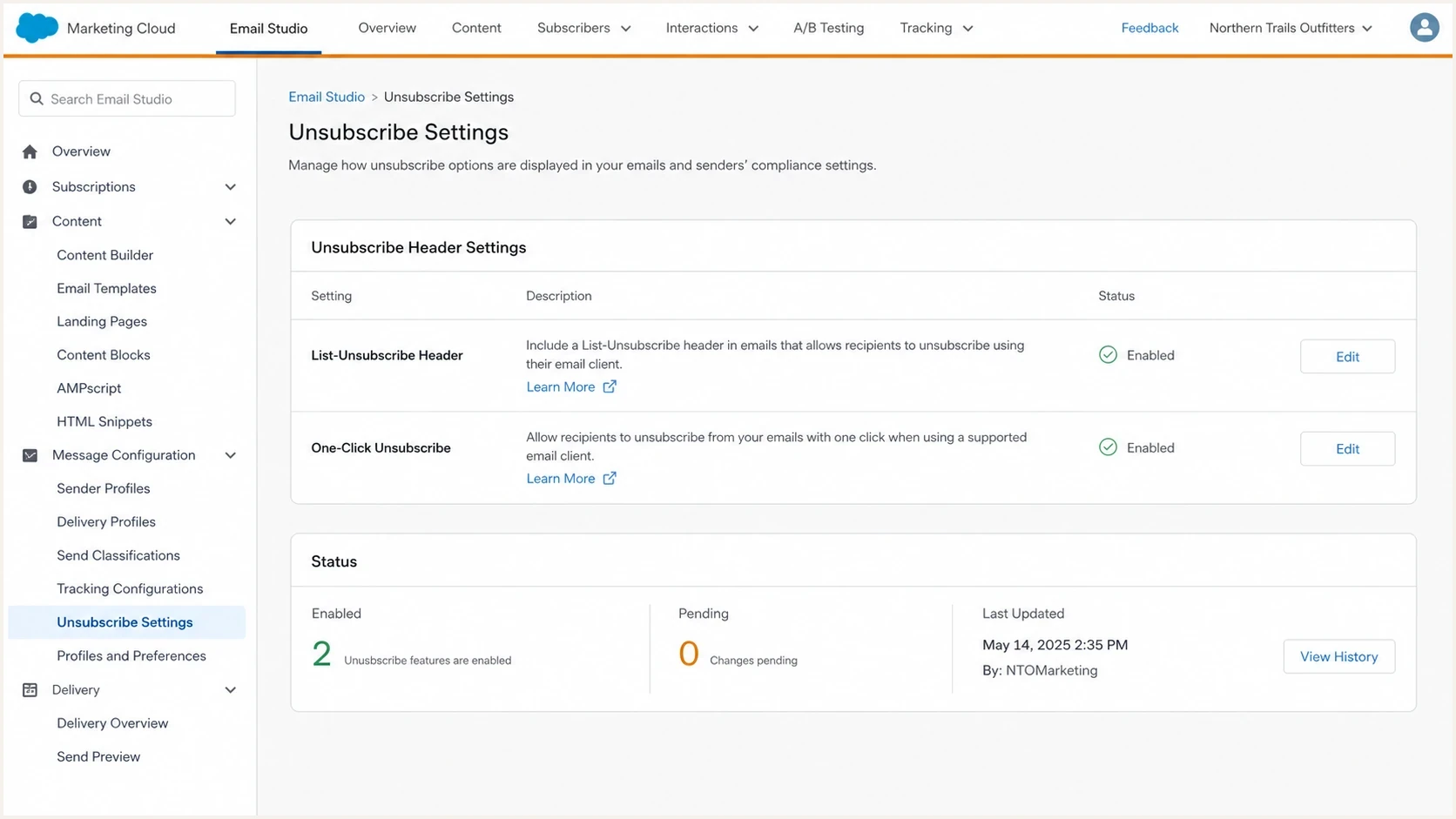Collapse the Content sidebar section chevron
Image resolution: width=1456 pixels, height=819 pixels.
point(230,222)
